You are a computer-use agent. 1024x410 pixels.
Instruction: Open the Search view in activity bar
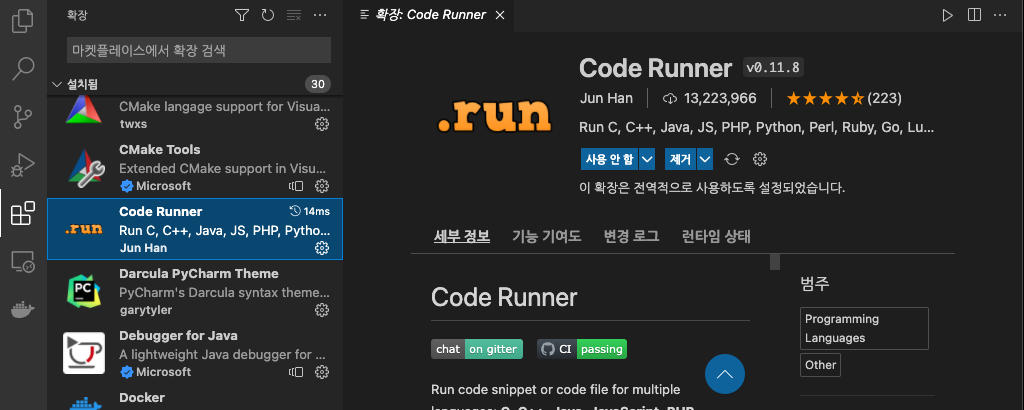[23, 69]
